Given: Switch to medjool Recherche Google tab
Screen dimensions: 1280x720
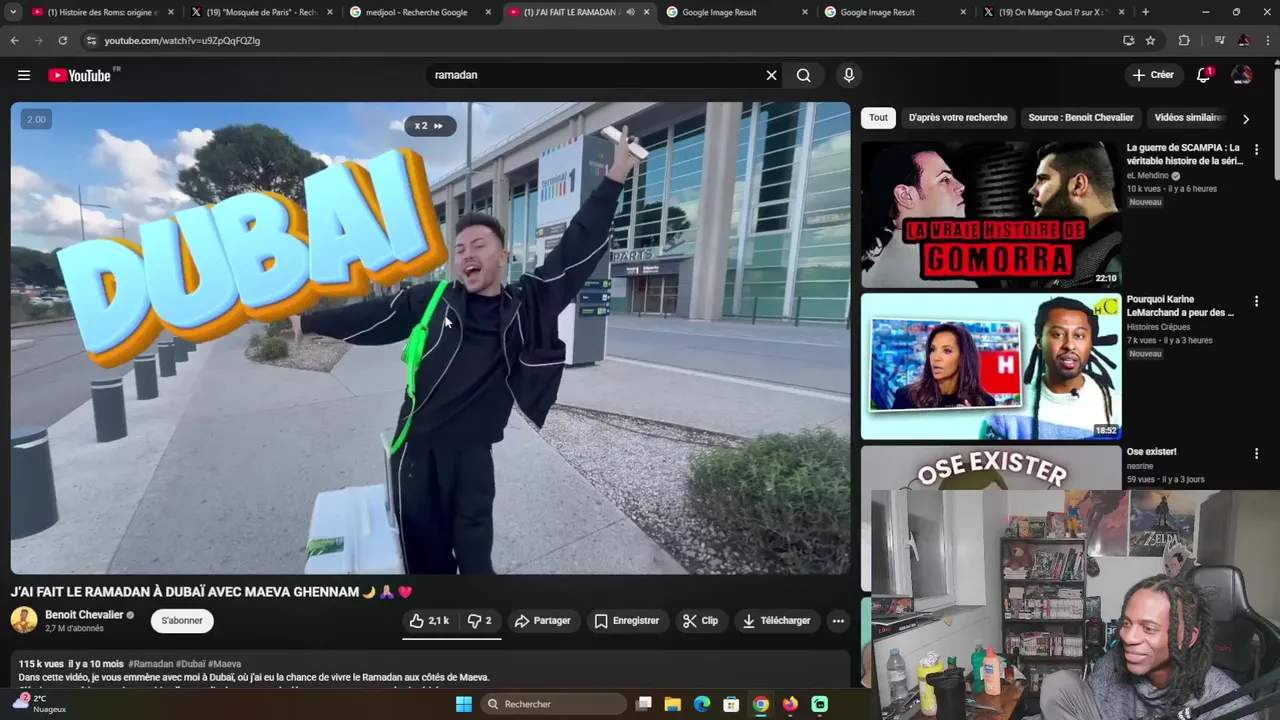Looking at the screenshot, I should (x=420, y=12).
